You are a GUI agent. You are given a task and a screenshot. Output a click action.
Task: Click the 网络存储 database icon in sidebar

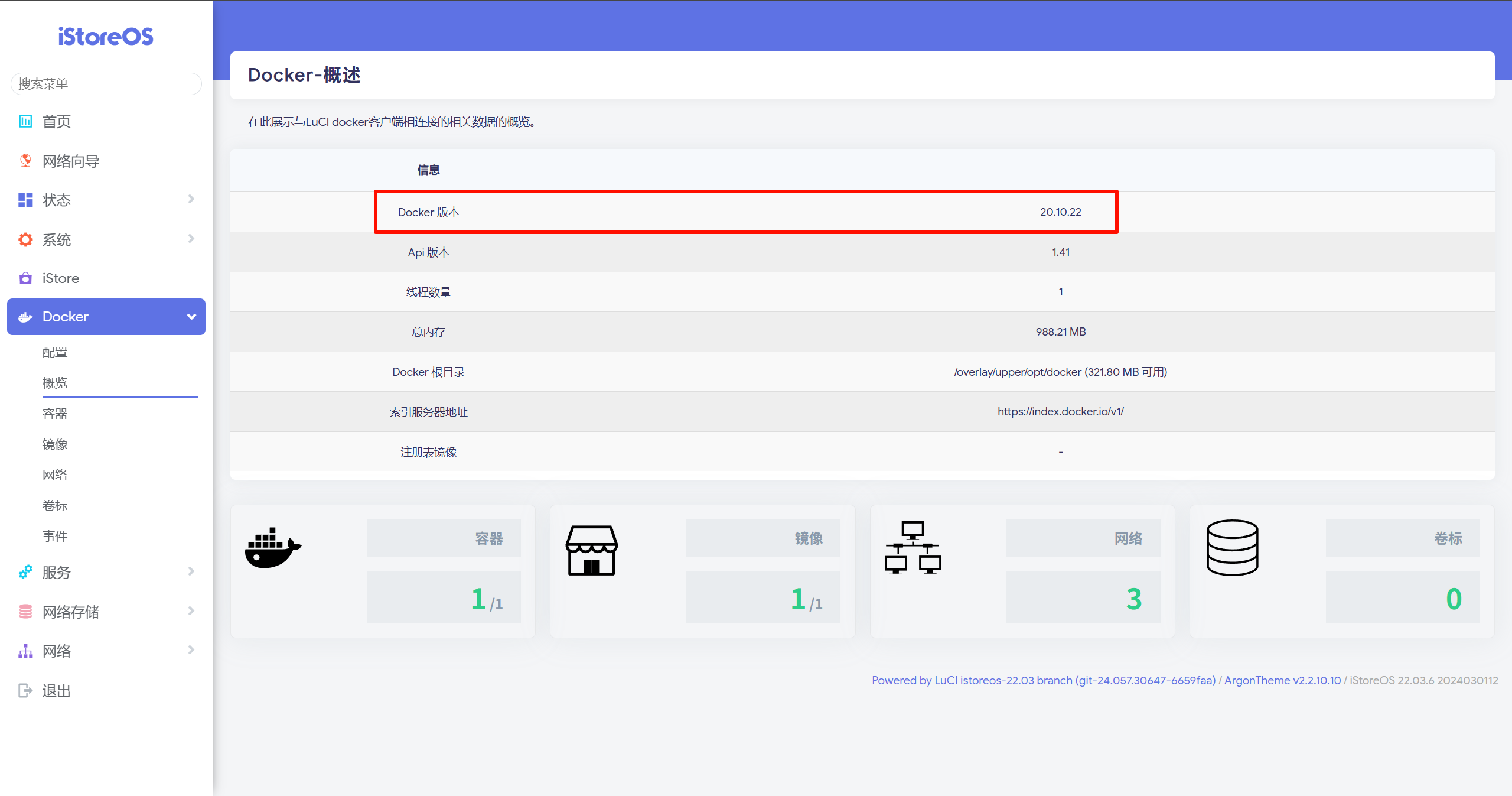coord(25,612)
